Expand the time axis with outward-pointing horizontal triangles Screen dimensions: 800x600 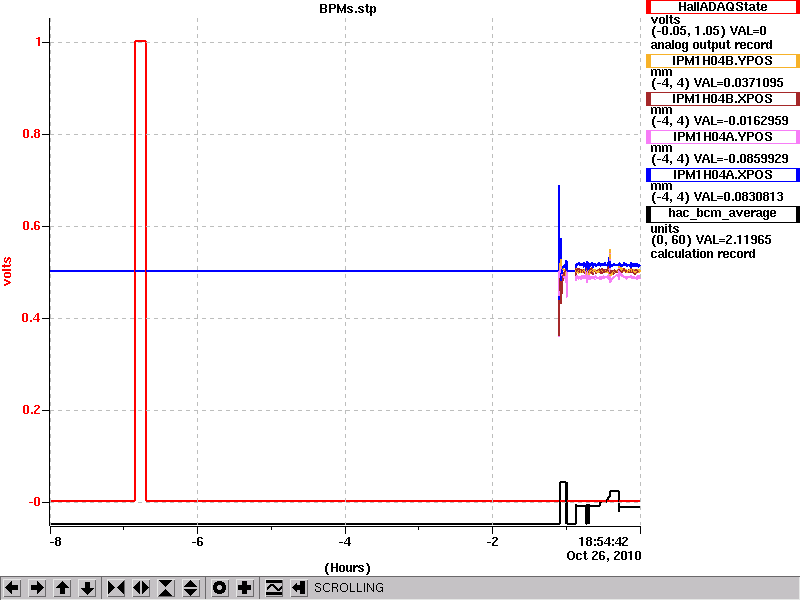click(x=141, y=588)
